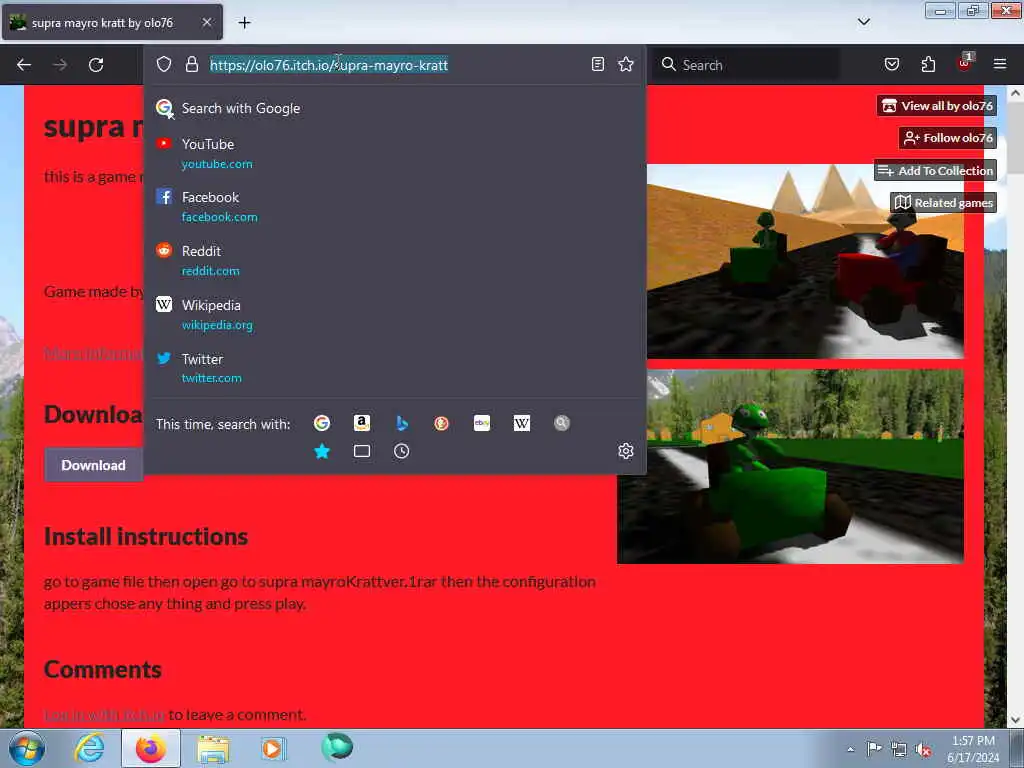
Task: Focus the Search box in the toolbar
Action: pyautogui.click(x=748, y=65)
